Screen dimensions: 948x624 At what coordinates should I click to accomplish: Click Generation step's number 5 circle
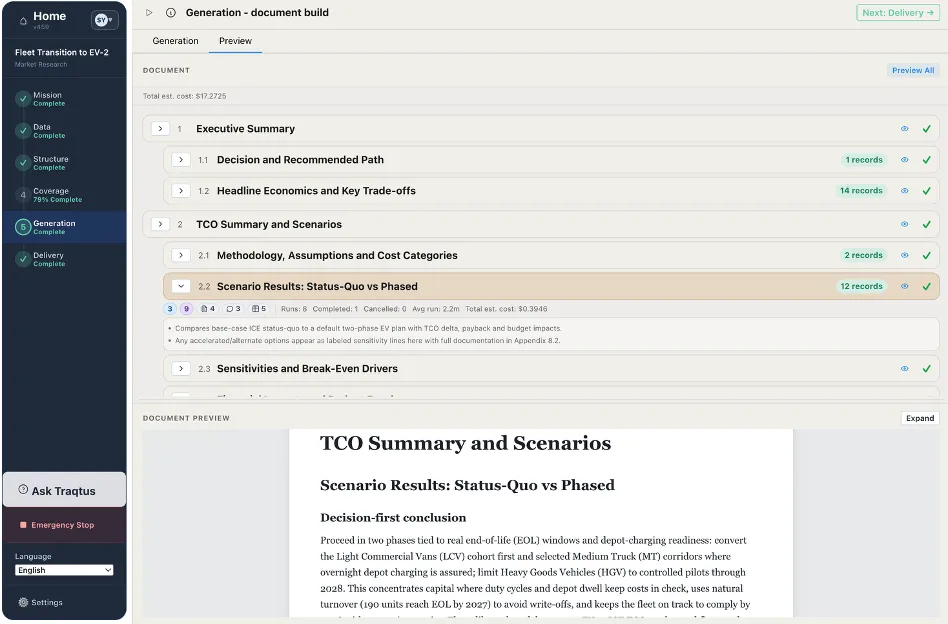coord(23,227)
